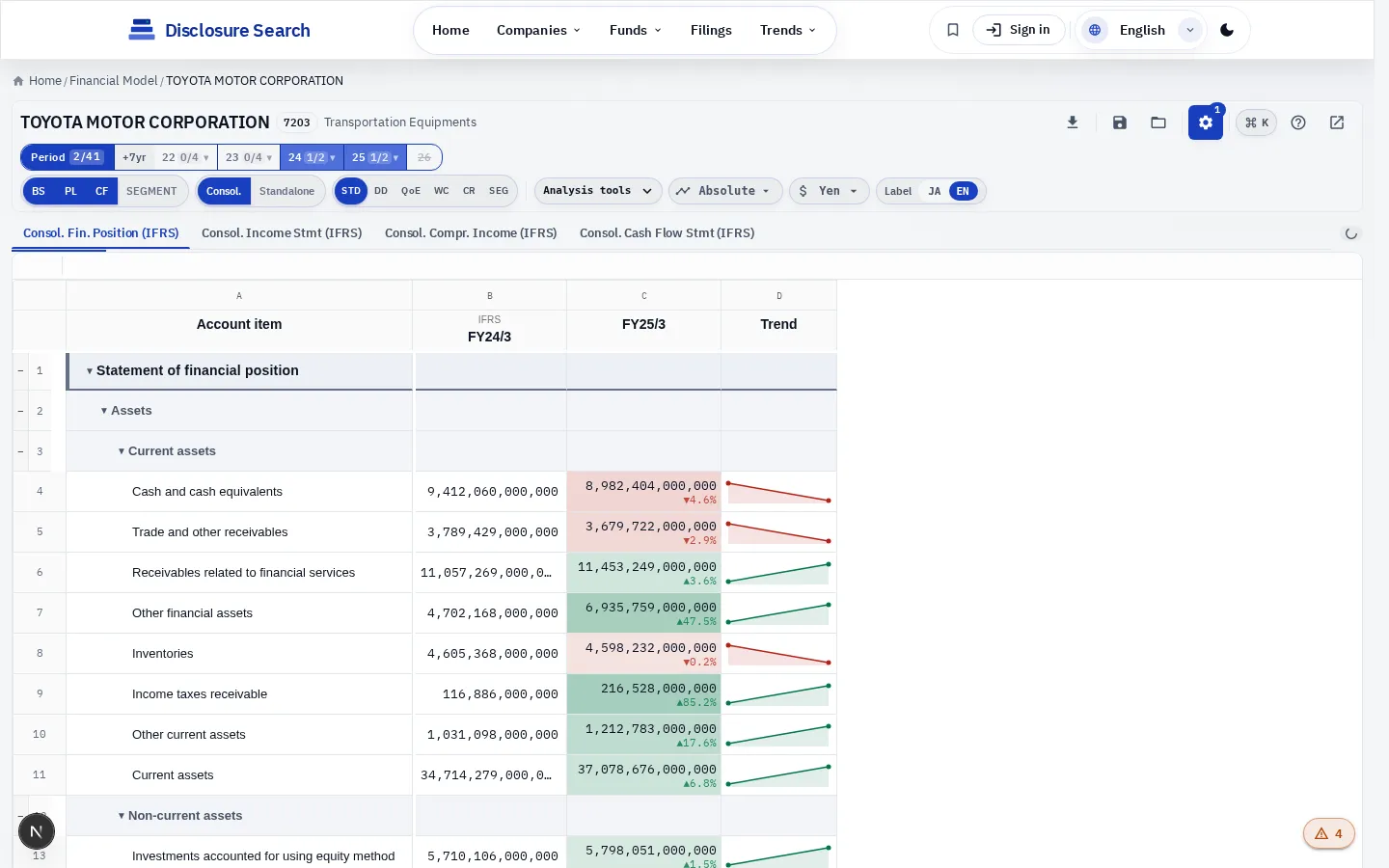1389x868 pixels.
Task: Select STD analysis mode
Action: point(351,191)
